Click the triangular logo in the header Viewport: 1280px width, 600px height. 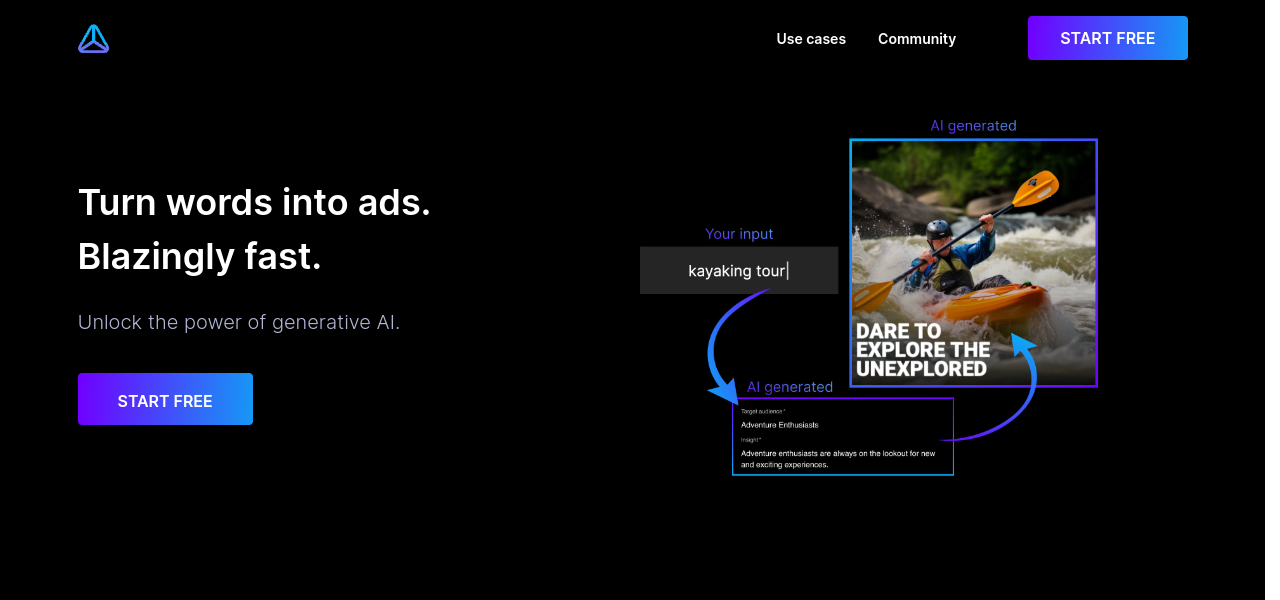[94, 39]
